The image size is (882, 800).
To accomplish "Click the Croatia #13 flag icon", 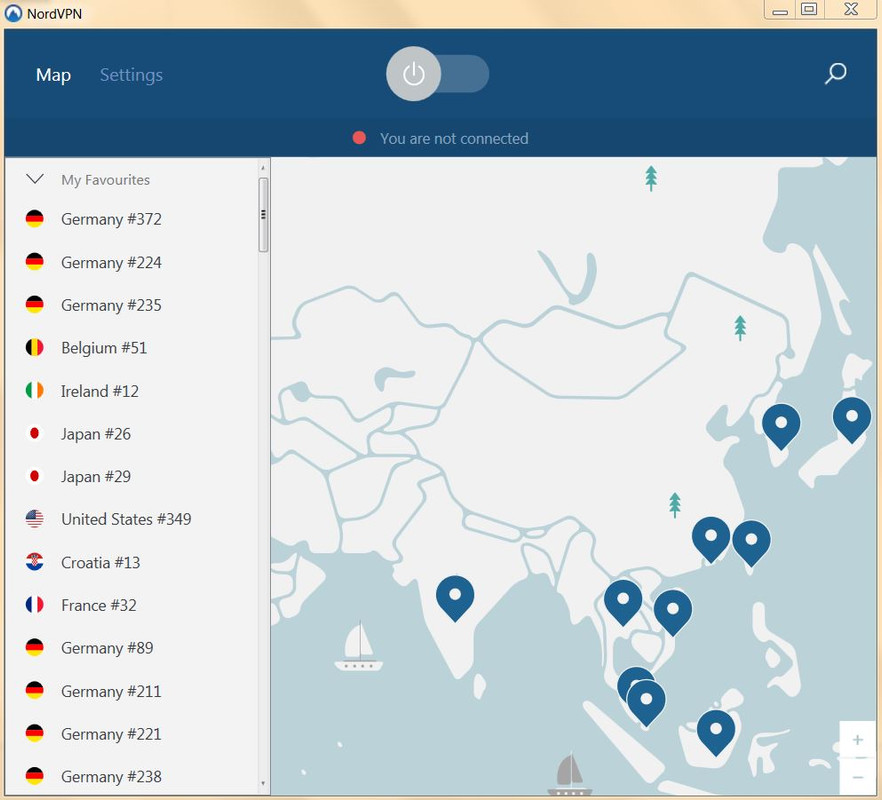I will [34, 561].
